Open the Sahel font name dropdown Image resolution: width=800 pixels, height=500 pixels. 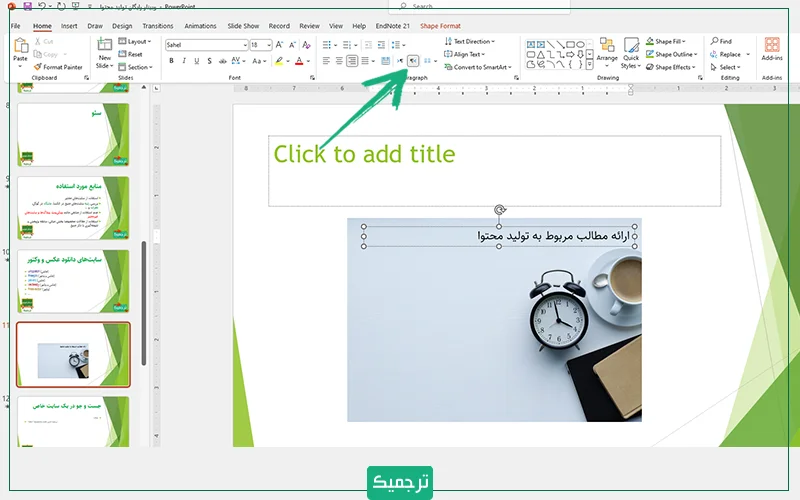(x=245, y=45)
